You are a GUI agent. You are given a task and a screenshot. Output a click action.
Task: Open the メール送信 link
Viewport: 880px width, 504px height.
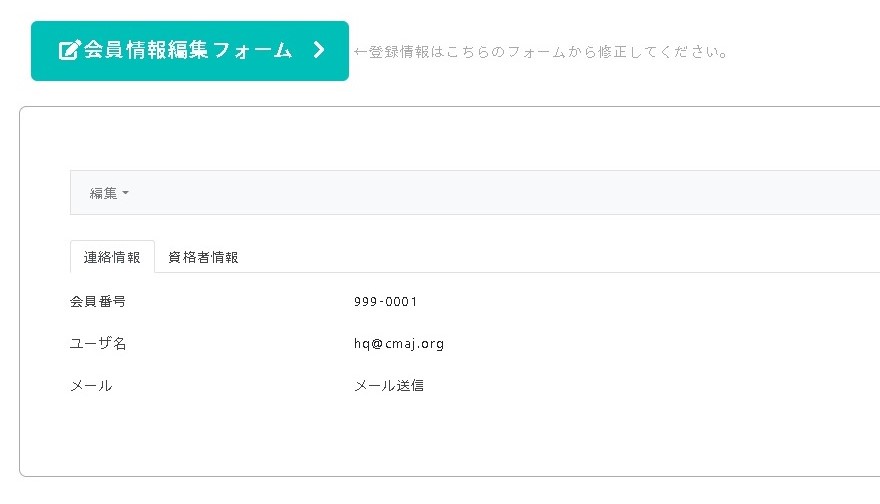[x=389, y=386]
